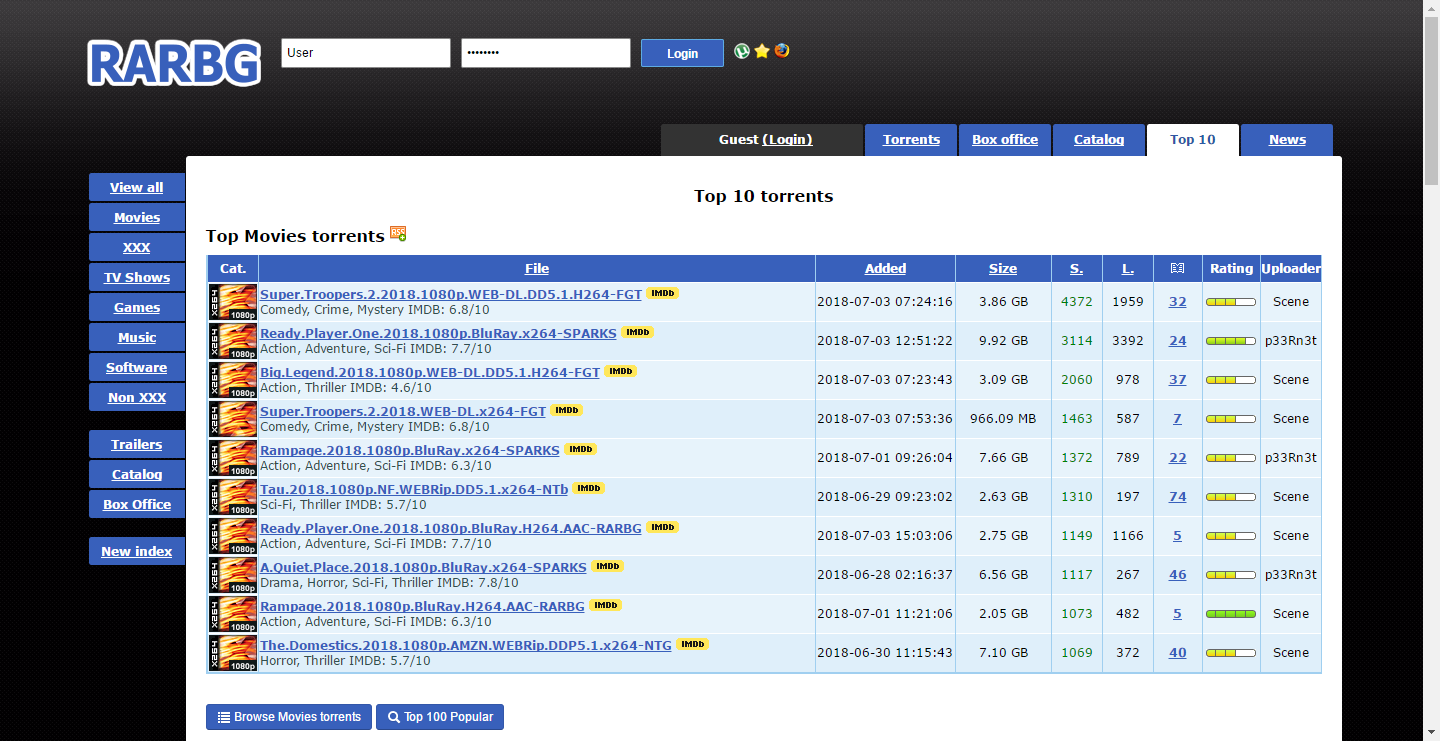
Task: Sort by seeders S. column header
Action: pyautogui.click(x=1076, y=268)
